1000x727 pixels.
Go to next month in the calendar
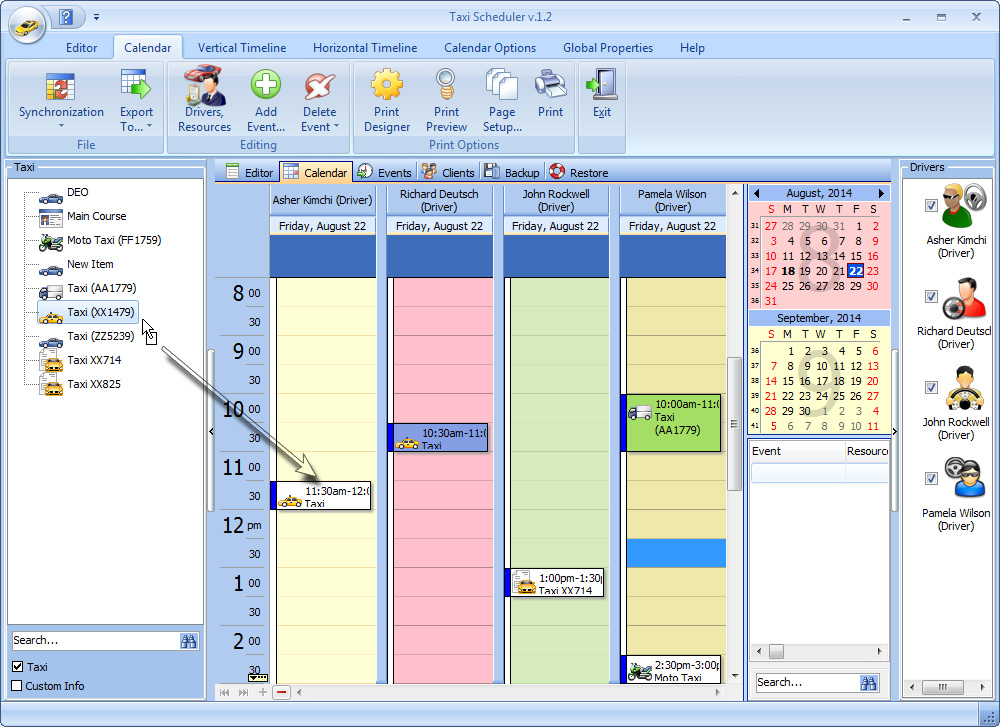[881, 193]
